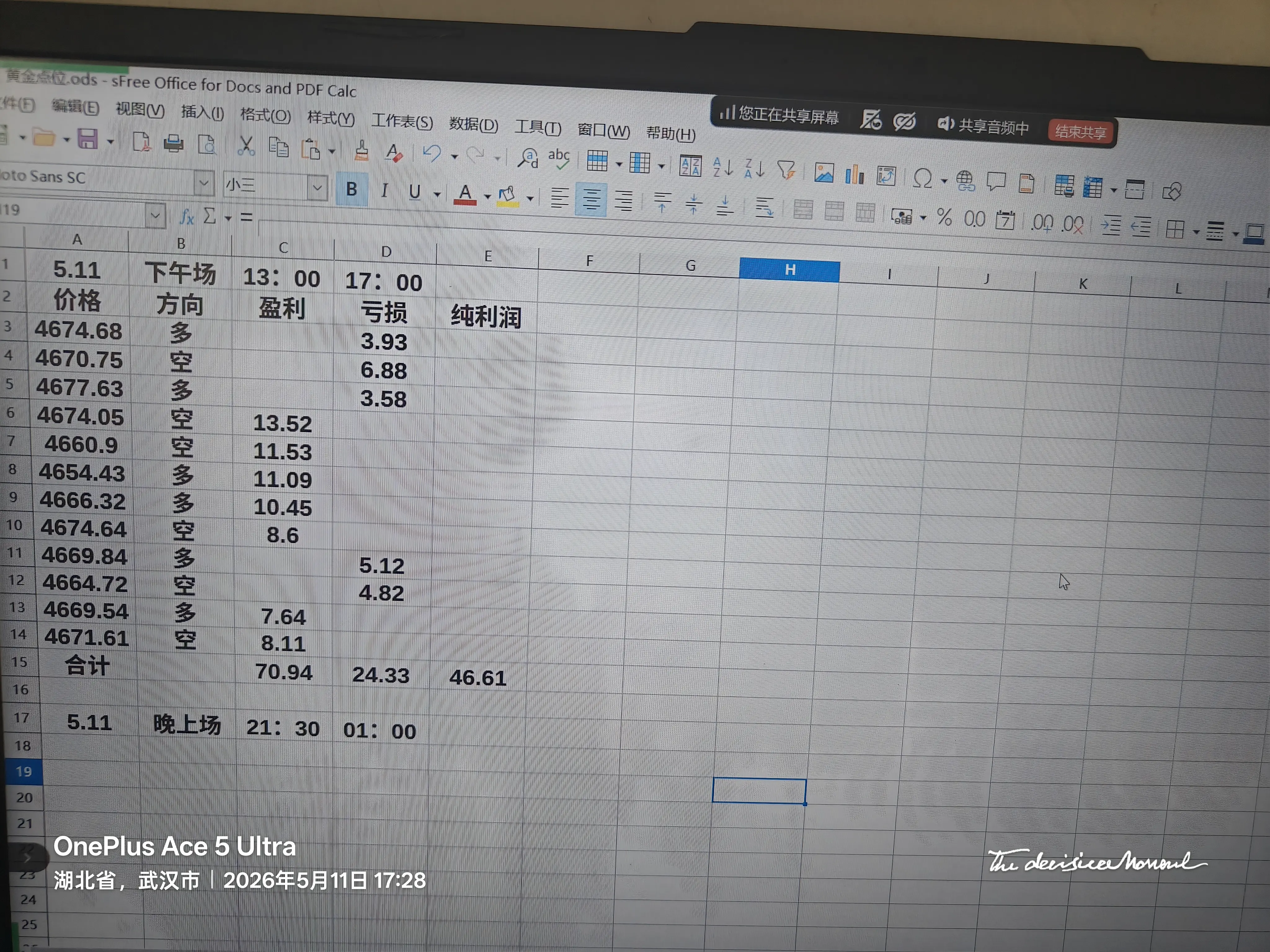Open the 编辑(E) menu
The height and width of the screenshot is (952, 1270).
pos(75,107)
